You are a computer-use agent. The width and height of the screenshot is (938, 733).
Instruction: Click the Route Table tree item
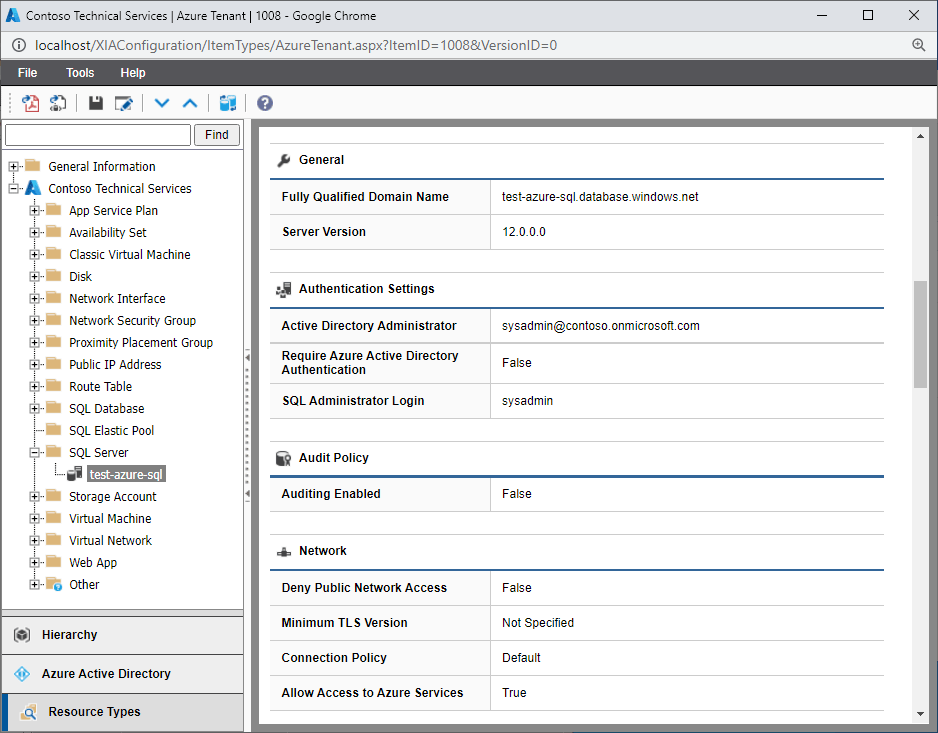coord(100,387)
